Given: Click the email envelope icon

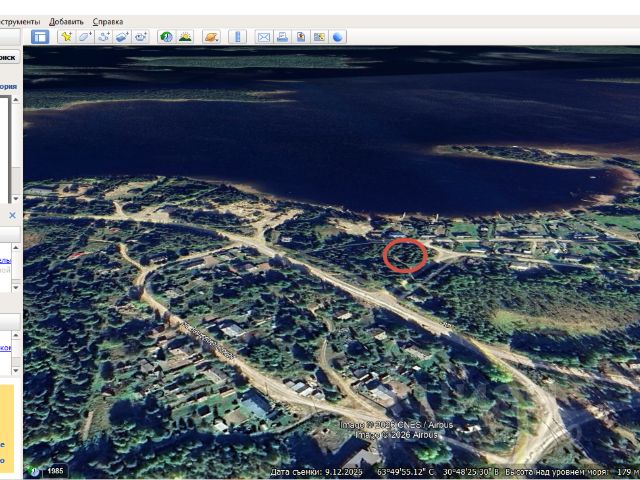Looking at the screenshot, I should point(264,37).
